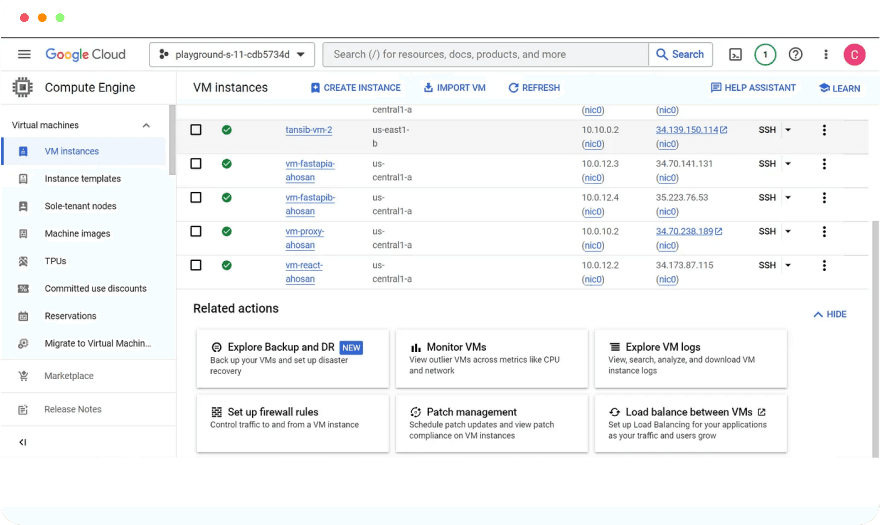Select the checkbox for vm-proxy-ahosan
Screen dimensions: 880x525
coord(196,231)
